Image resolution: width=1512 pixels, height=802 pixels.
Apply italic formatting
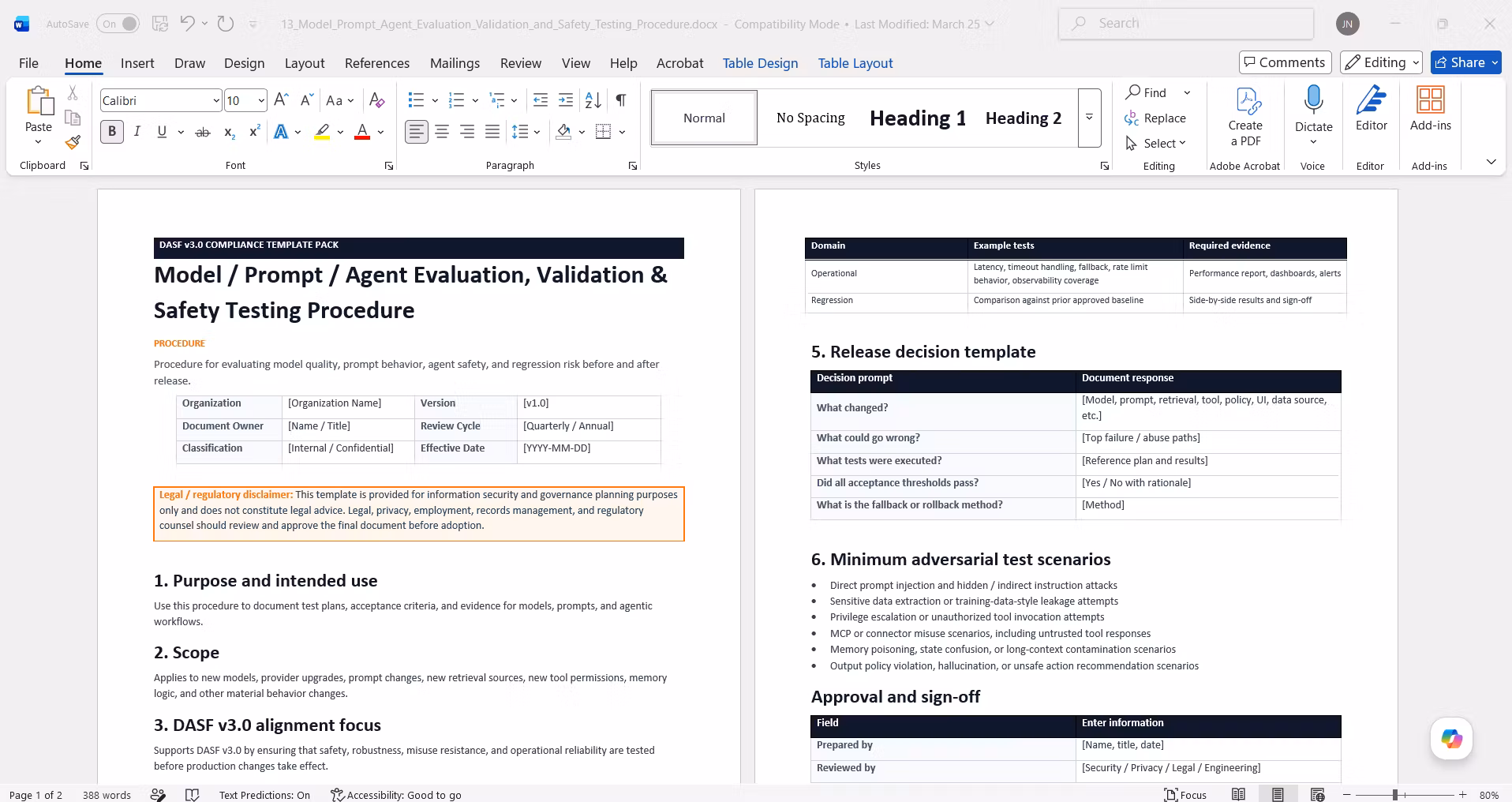click(137, 132)
